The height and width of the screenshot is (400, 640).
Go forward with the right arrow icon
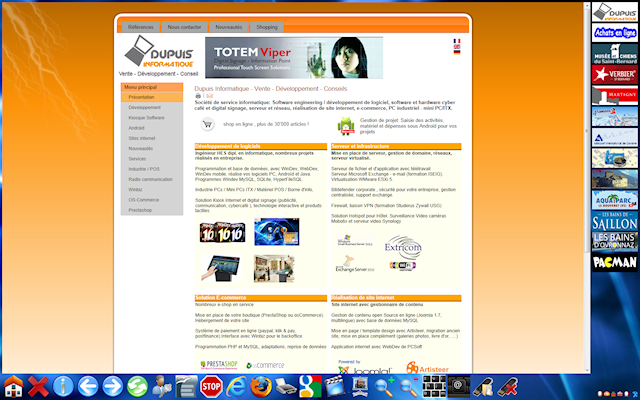[x=112, y=386]
